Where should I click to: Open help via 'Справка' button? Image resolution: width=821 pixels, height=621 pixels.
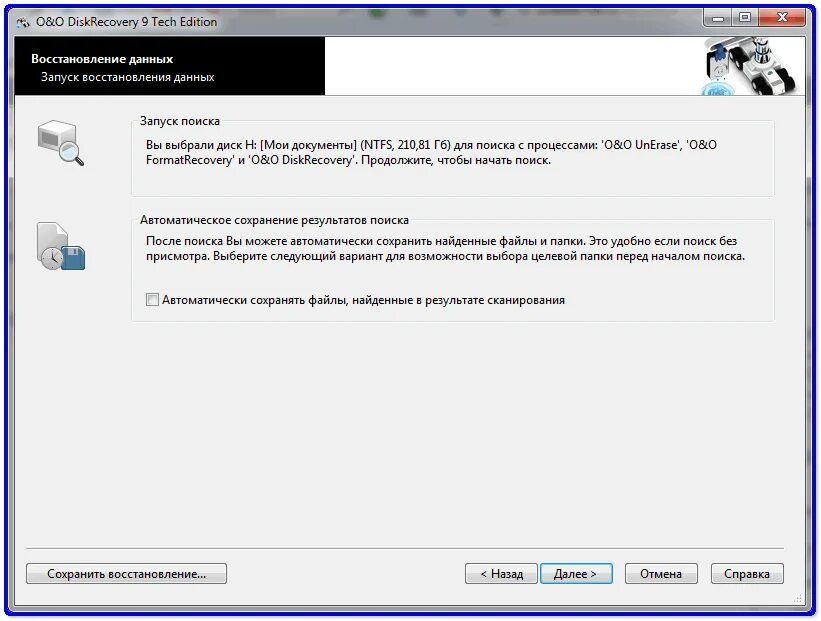point(747,574)
